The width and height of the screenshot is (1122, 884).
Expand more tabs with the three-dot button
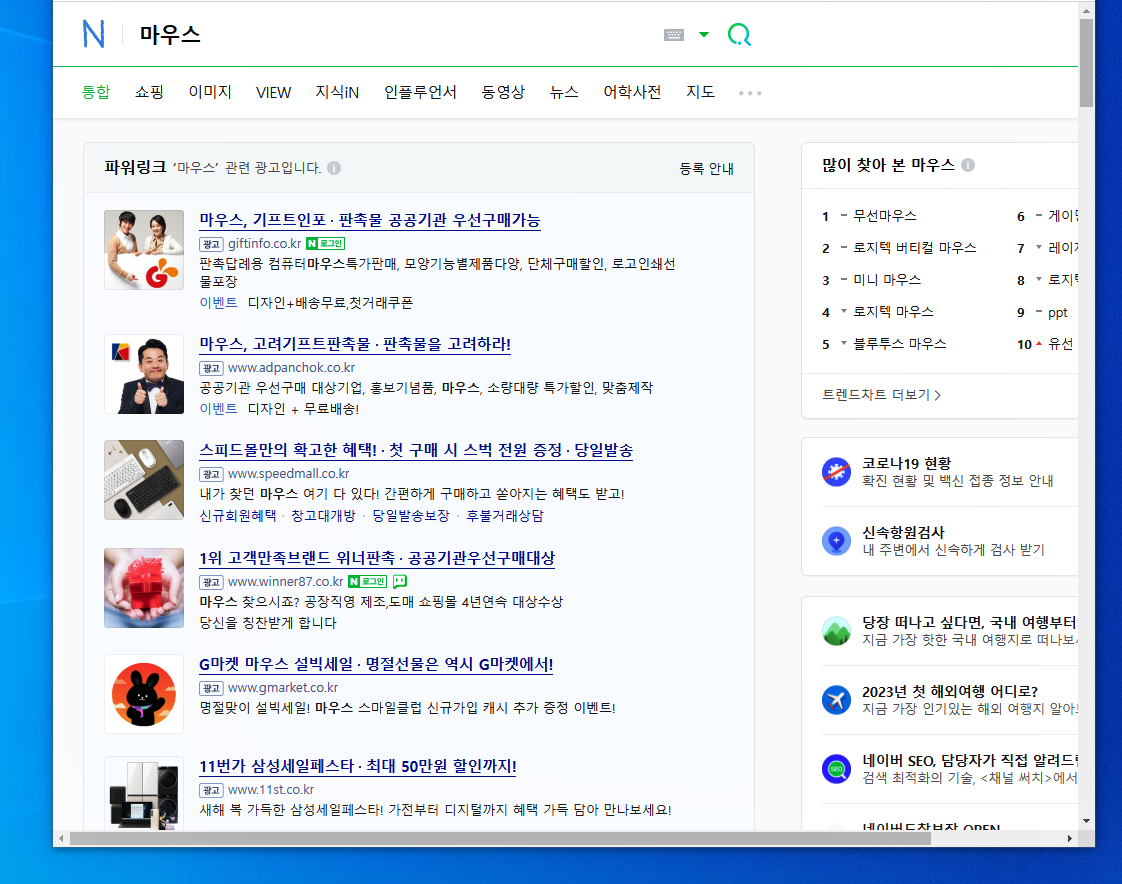click(x=750, y=93)
